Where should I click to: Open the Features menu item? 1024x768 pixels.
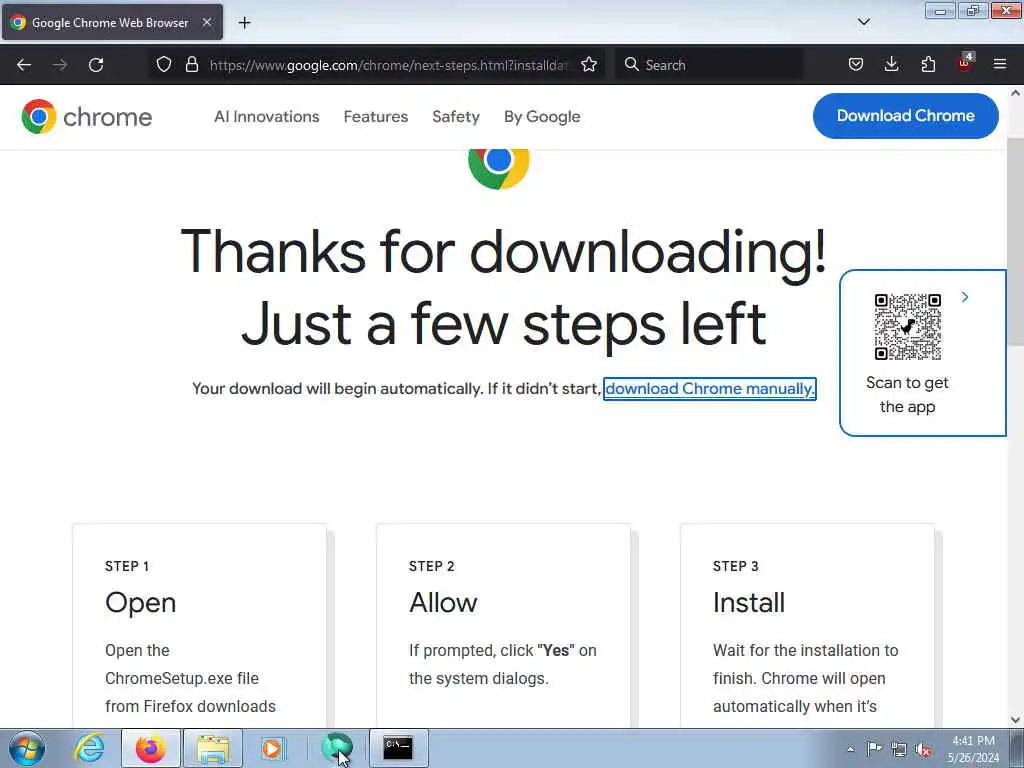click(376, 117)
